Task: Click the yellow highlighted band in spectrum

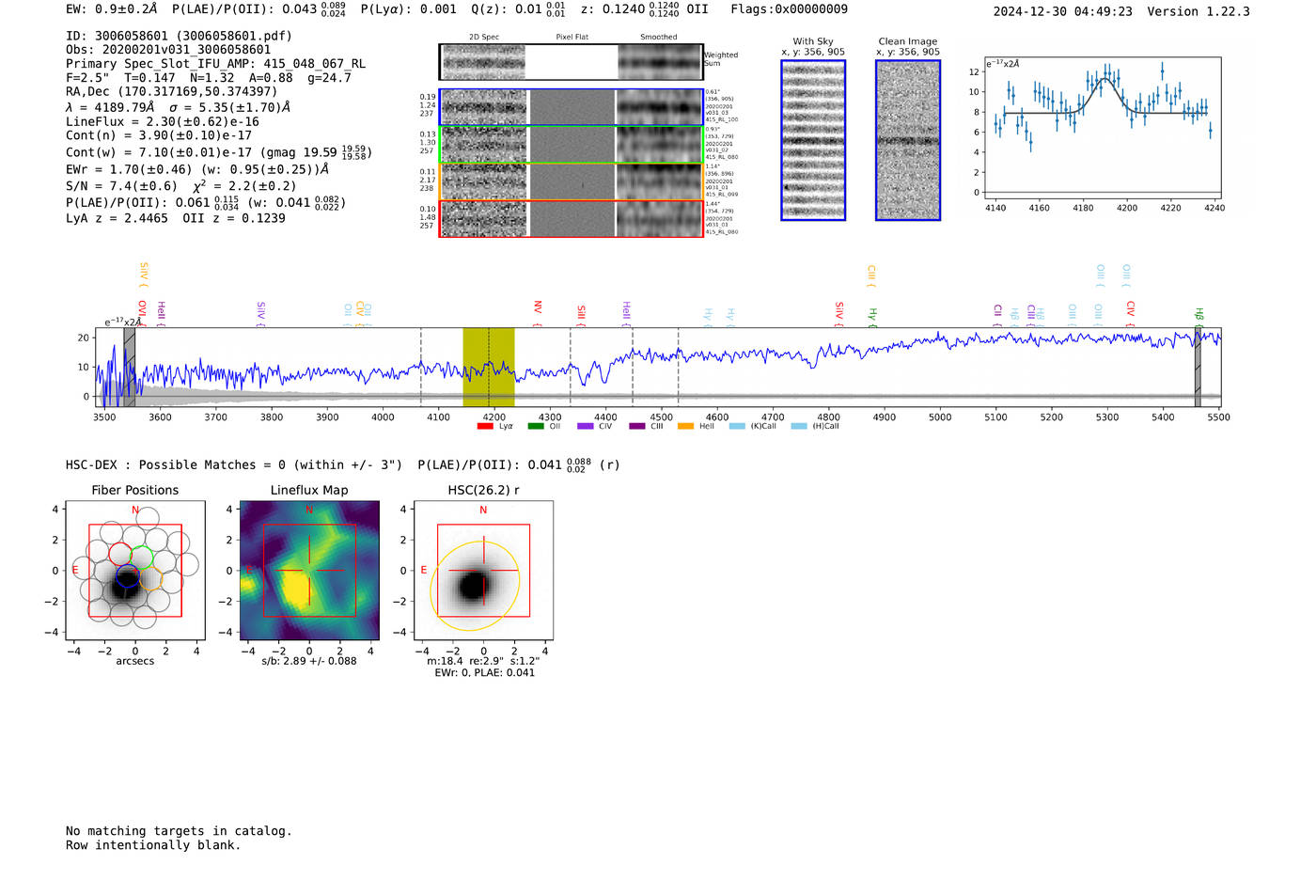Action: coord(488,367)
